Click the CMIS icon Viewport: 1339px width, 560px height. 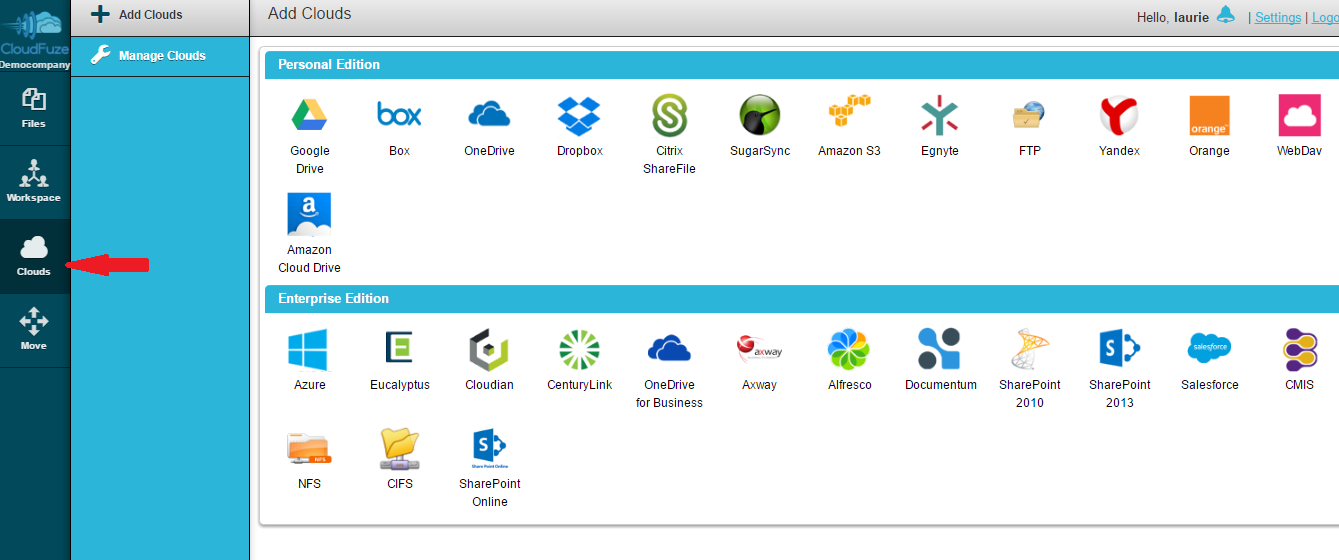(1299, 350)
